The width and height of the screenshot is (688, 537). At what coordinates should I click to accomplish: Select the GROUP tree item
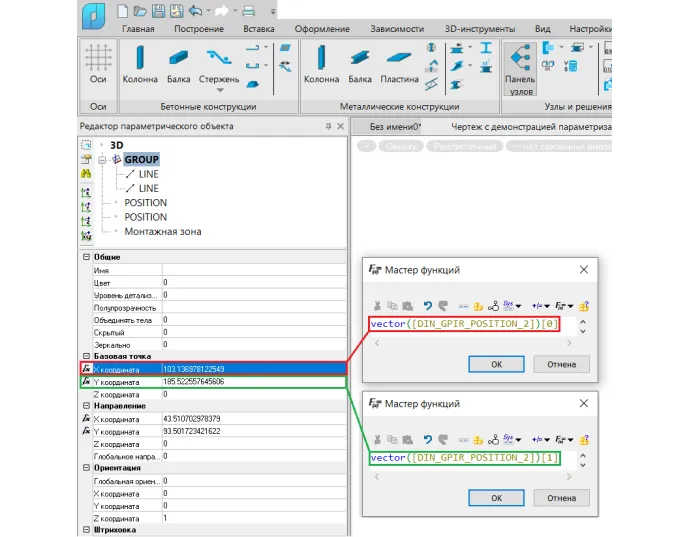141,160
